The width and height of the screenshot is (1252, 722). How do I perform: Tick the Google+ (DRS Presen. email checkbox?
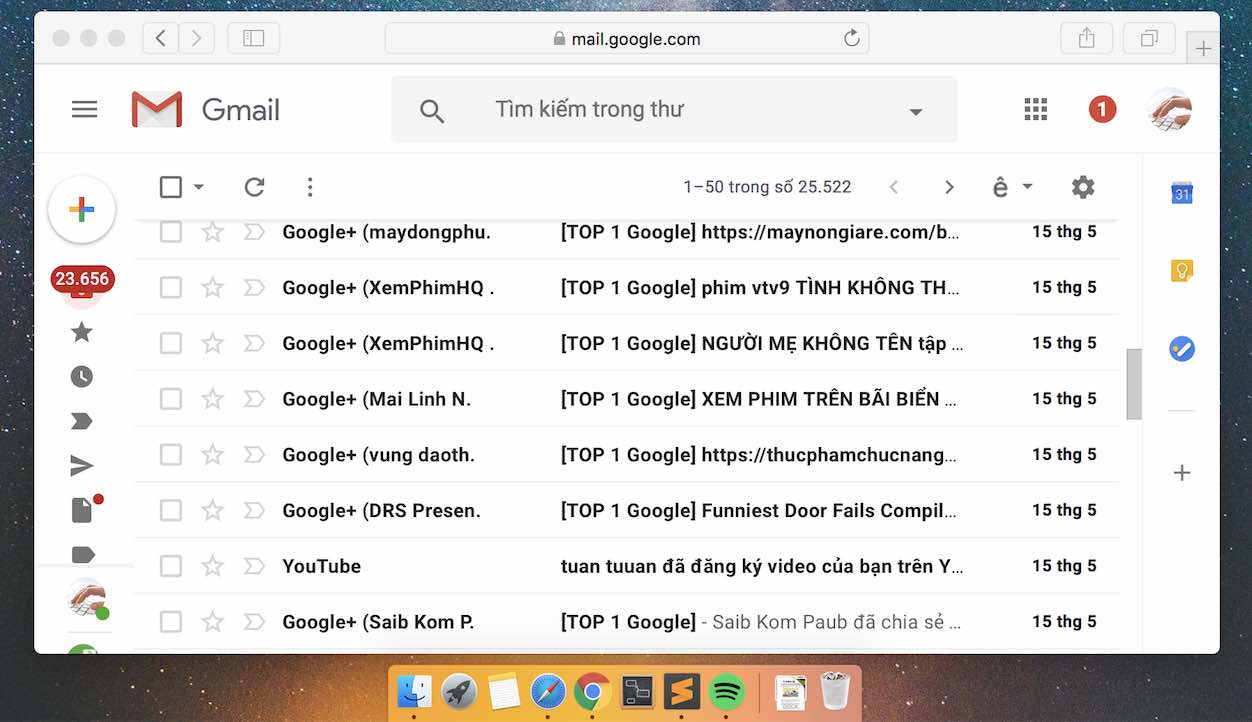coord(171,510)
